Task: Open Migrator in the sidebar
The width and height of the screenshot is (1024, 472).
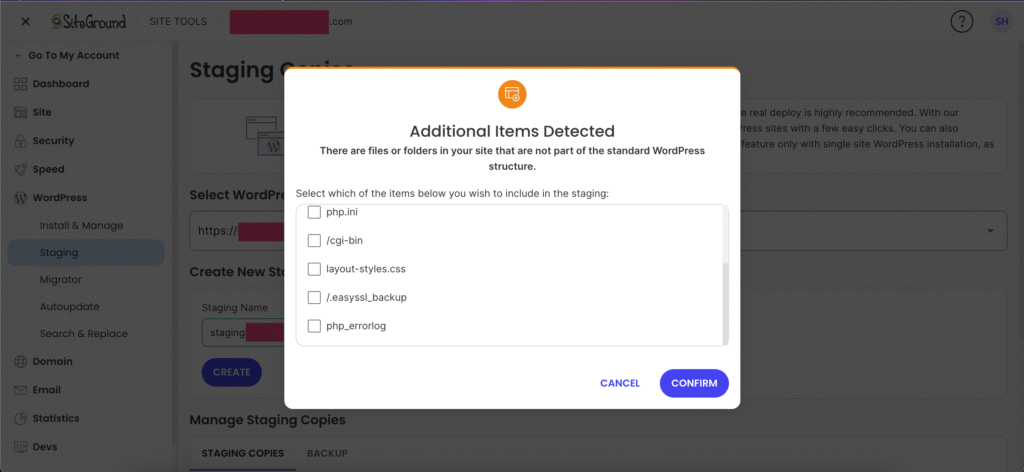Action: coord(61,280)
